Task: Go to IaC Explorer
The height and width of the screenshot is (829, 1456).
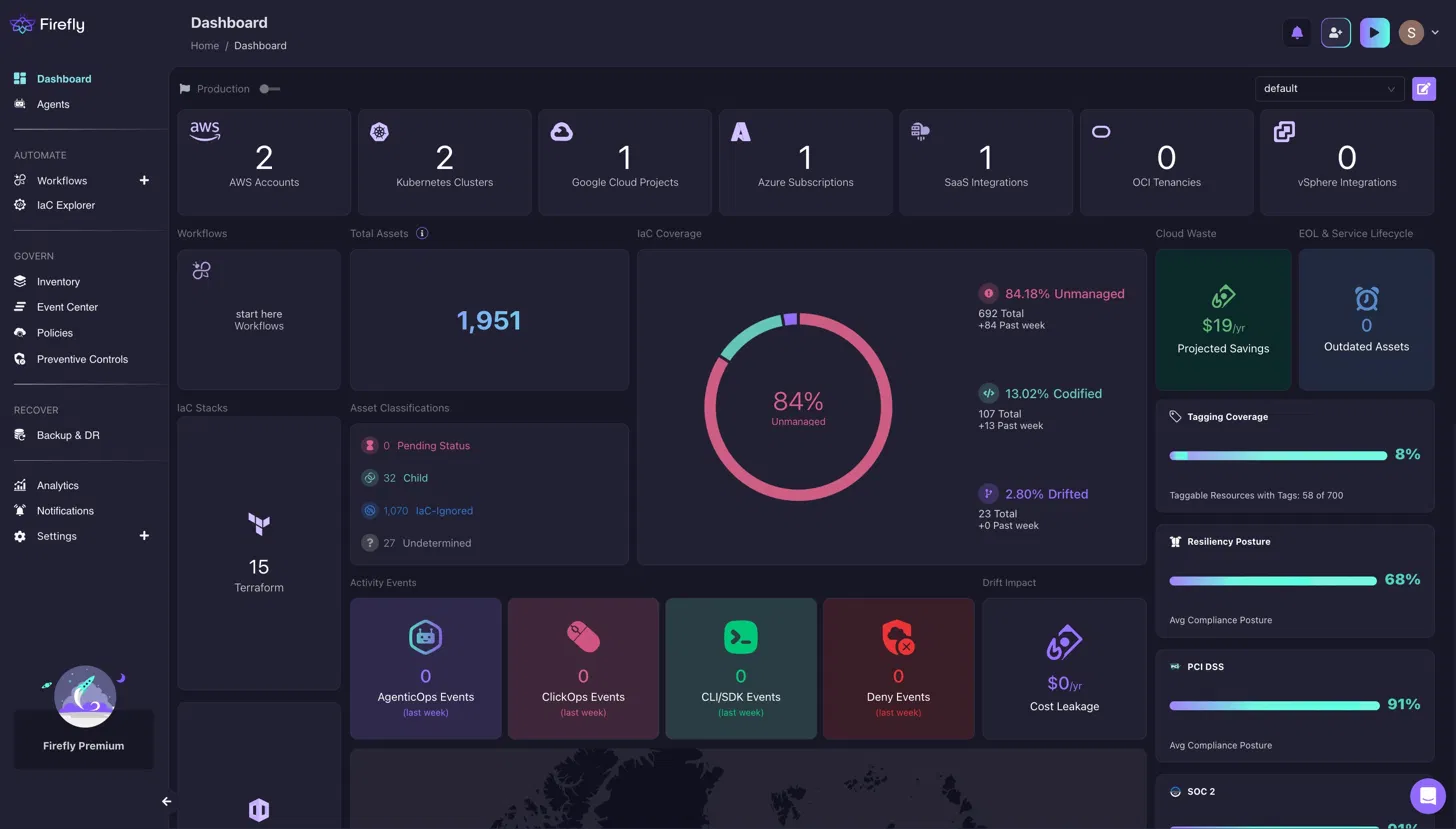Action: [x=66, y=206]
